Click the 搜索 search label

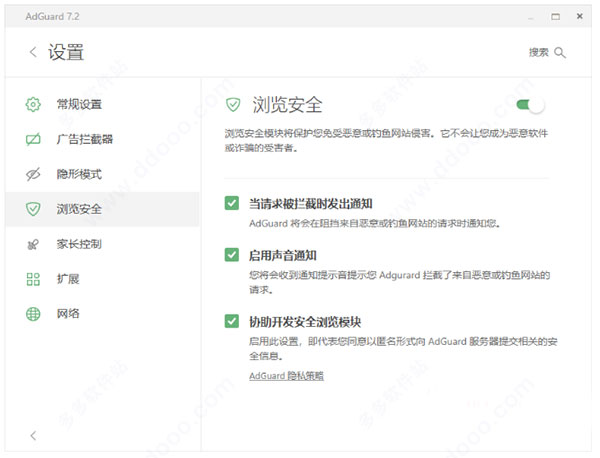(538, 52)
